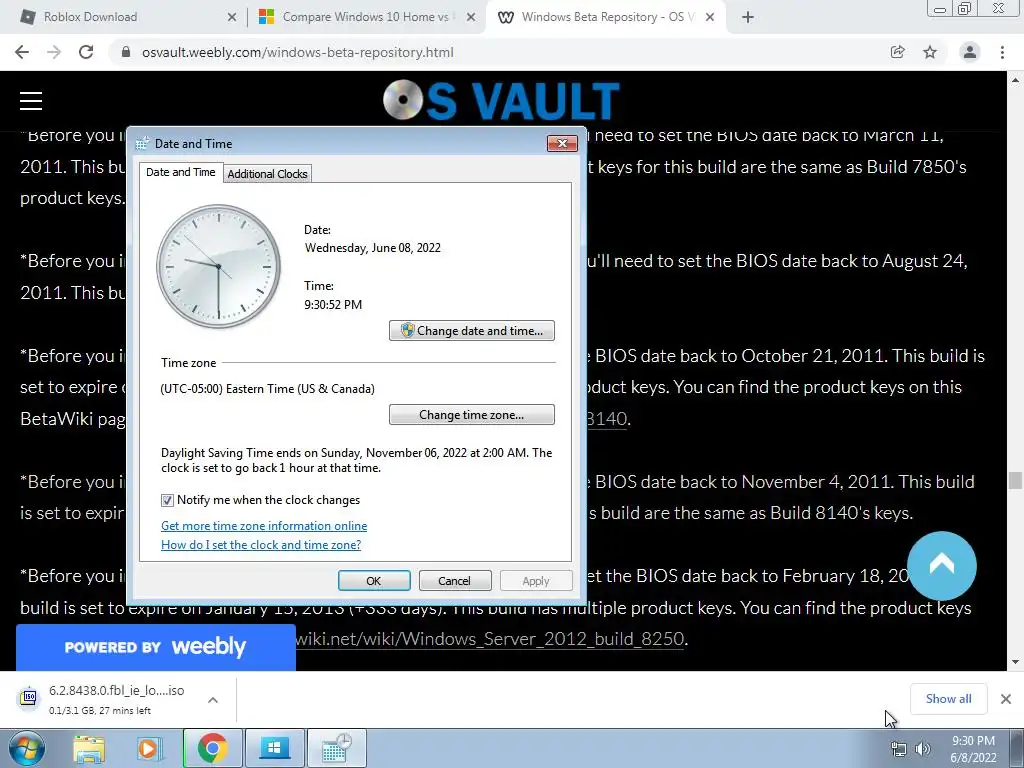1024x768 pixels.
Task: Click Change date and time button
Action: pos(472,330)
